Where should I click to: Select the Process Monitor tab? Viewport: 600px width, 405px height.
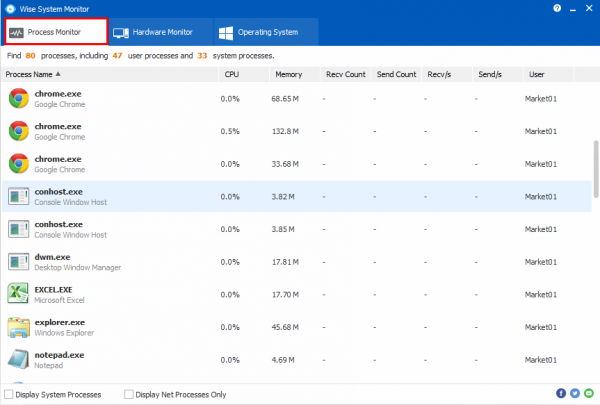[53, 32]
